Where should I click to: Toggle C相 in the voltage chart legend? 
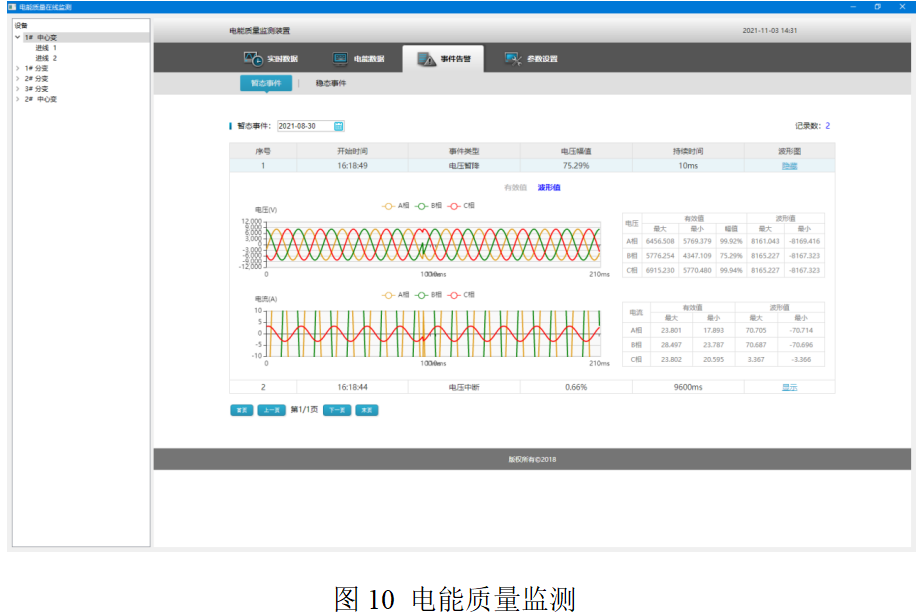point(461,206)
